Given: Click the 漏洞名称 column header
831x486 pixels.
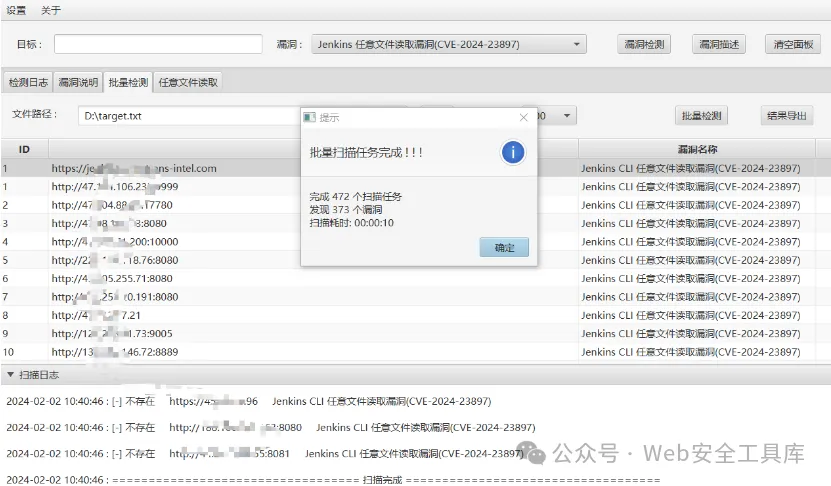Looking at the screenshot, I should [x=697, y=149].
